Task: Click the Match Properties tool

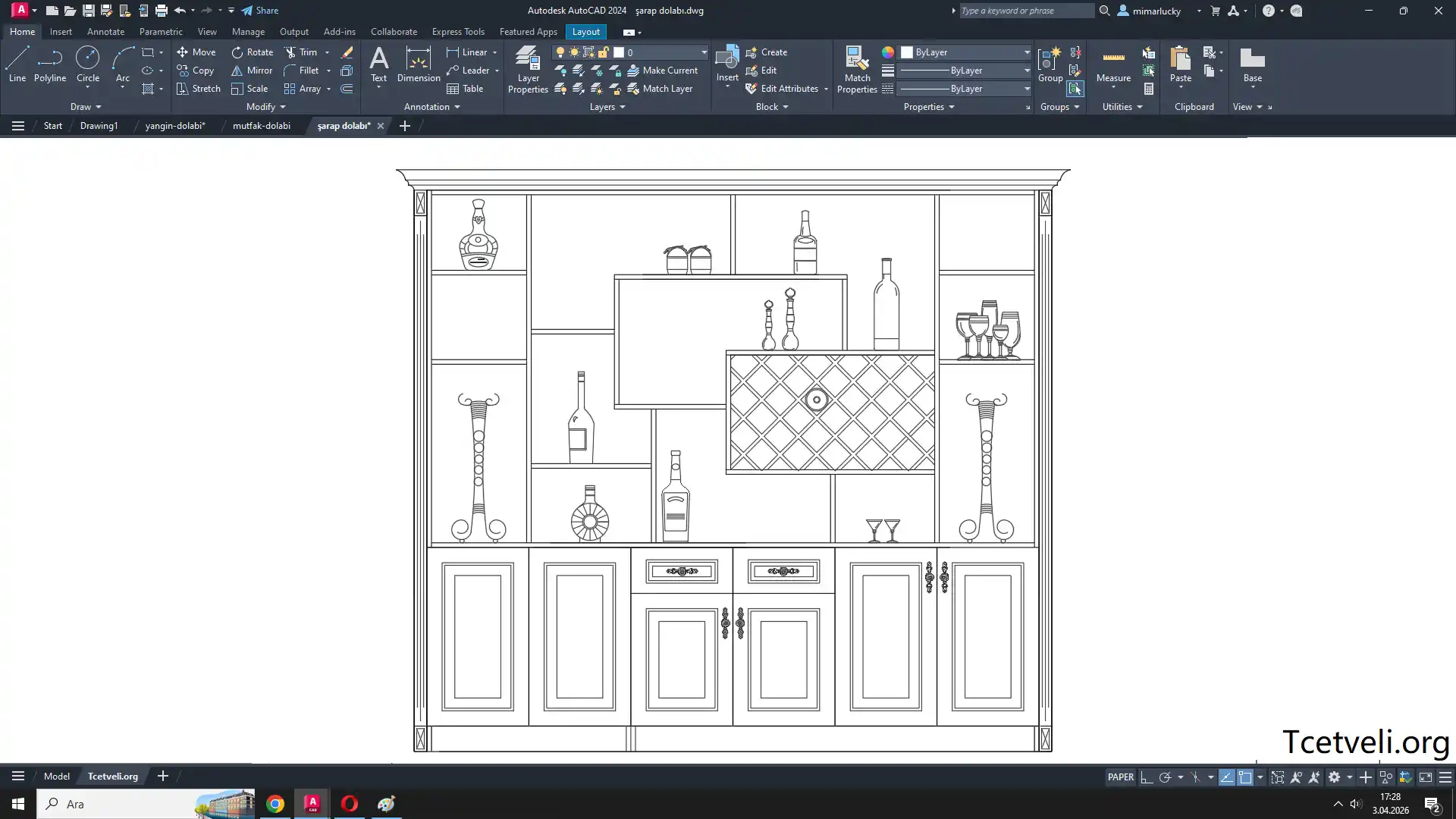Action: (x=857, y=69)
